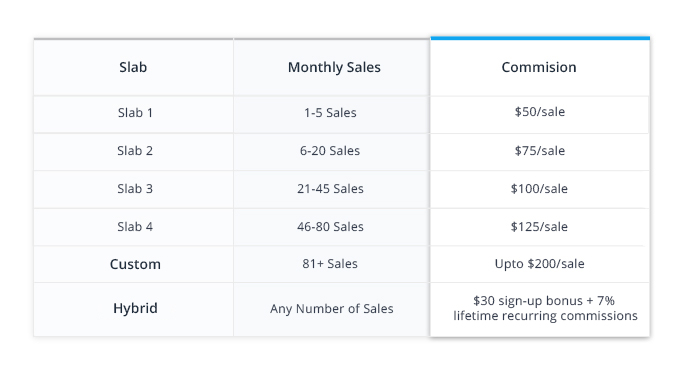Click the Upto $200/sale cell

click(539, 264)
